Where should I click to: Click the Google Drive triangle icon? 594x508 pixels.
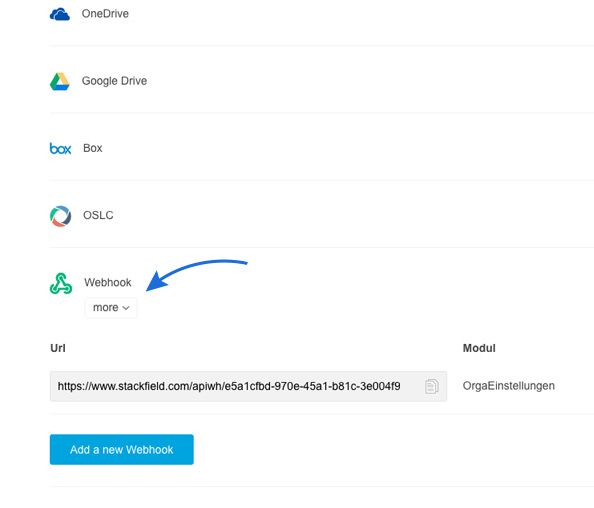pyautogui.click(x=60, y=81)
